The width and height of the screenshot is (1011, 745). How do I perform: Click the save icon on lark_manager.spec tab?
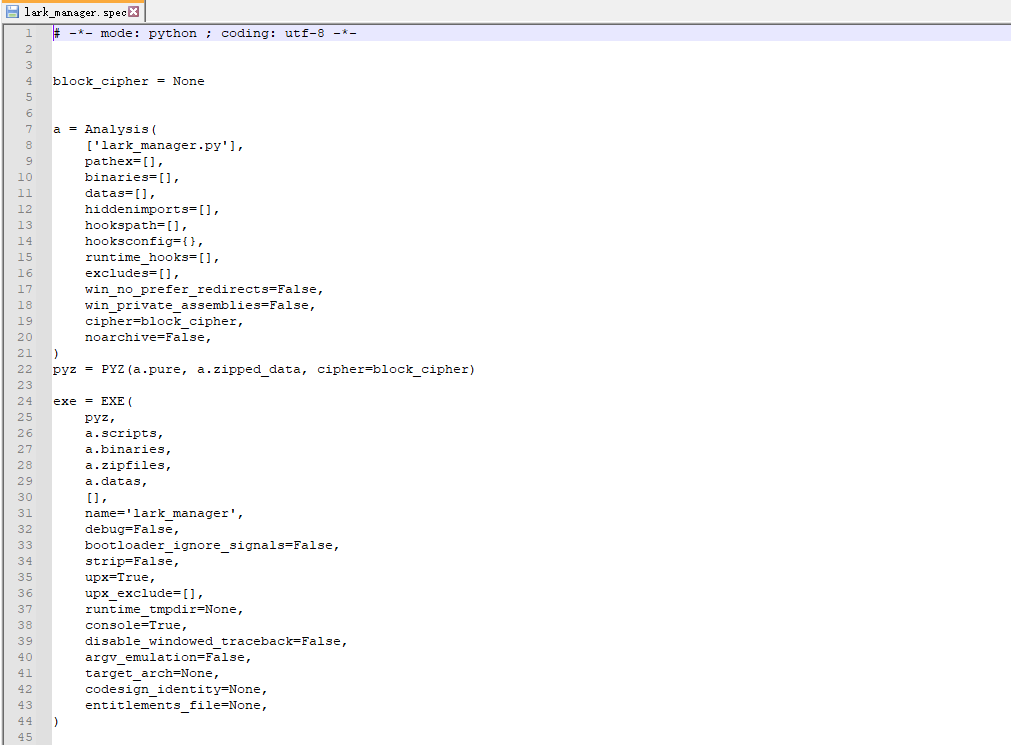click(12, 12)
